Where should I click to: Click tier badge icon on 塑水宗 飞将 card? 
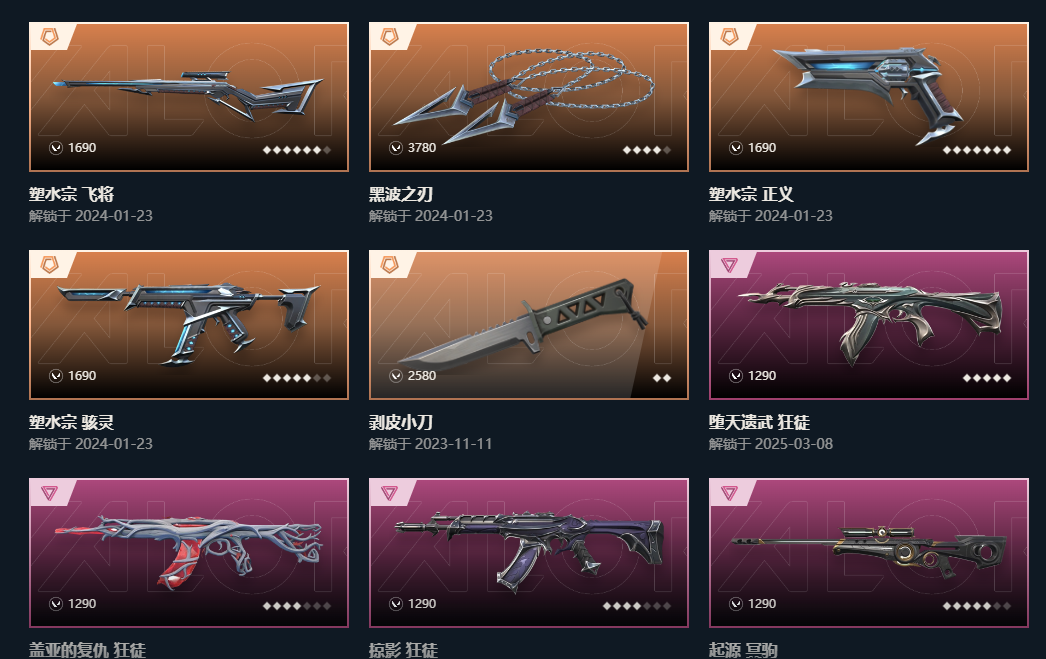[49, 37]
